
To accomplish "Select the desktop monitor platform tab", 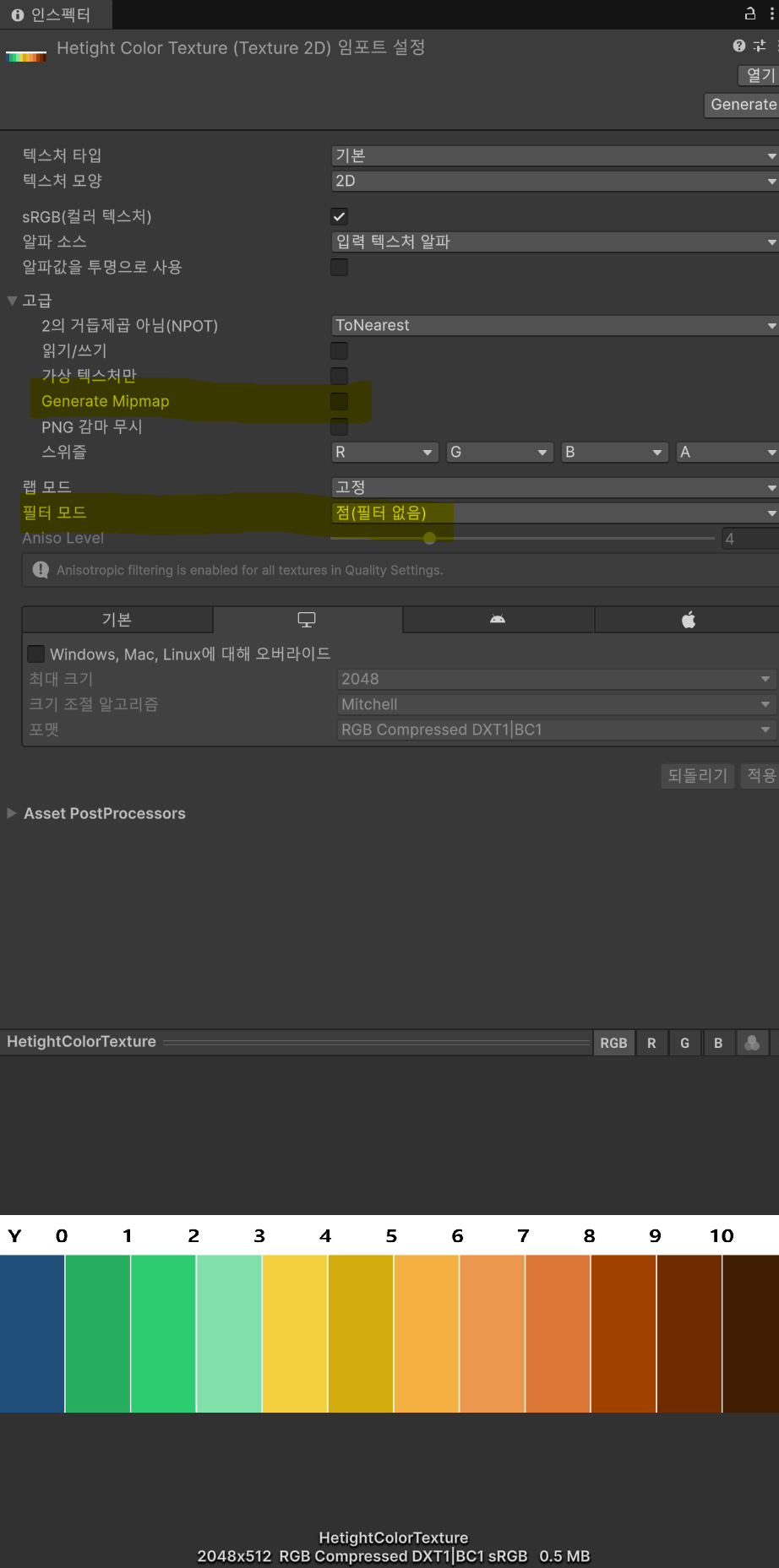I will (x=308, y=620).
